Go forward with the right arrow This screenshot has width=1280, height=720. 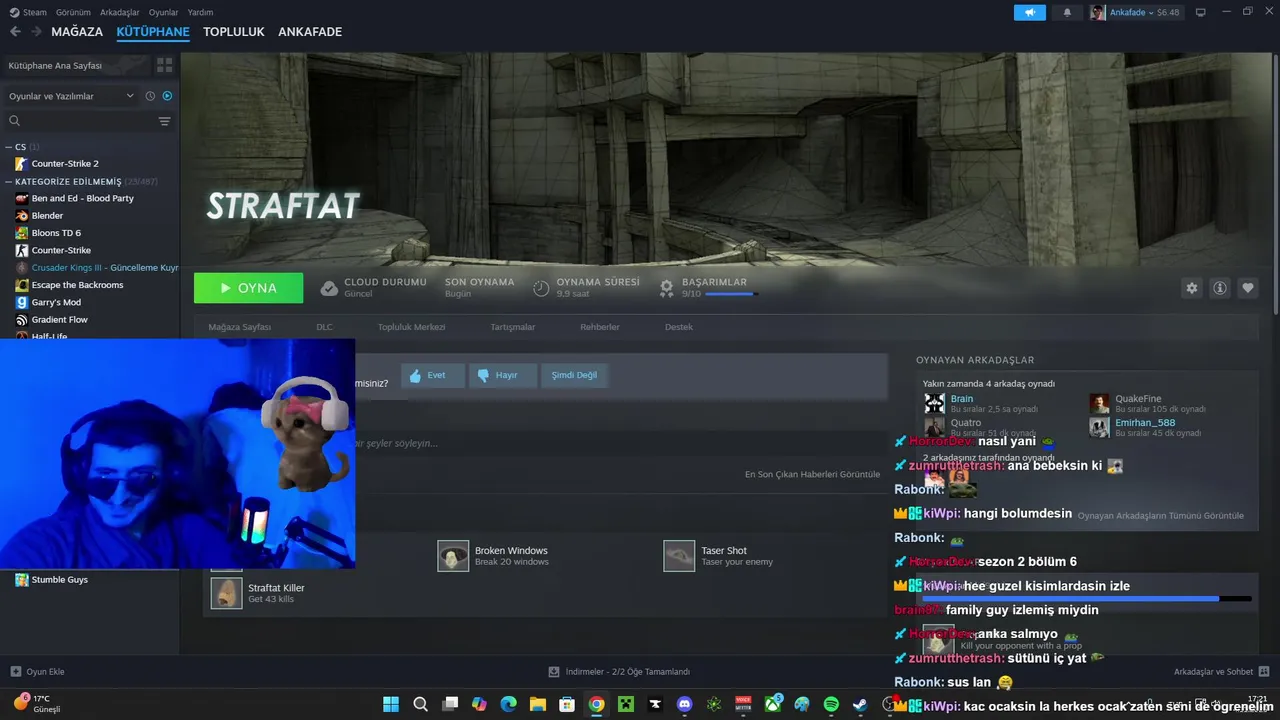[x=36, y=32]
